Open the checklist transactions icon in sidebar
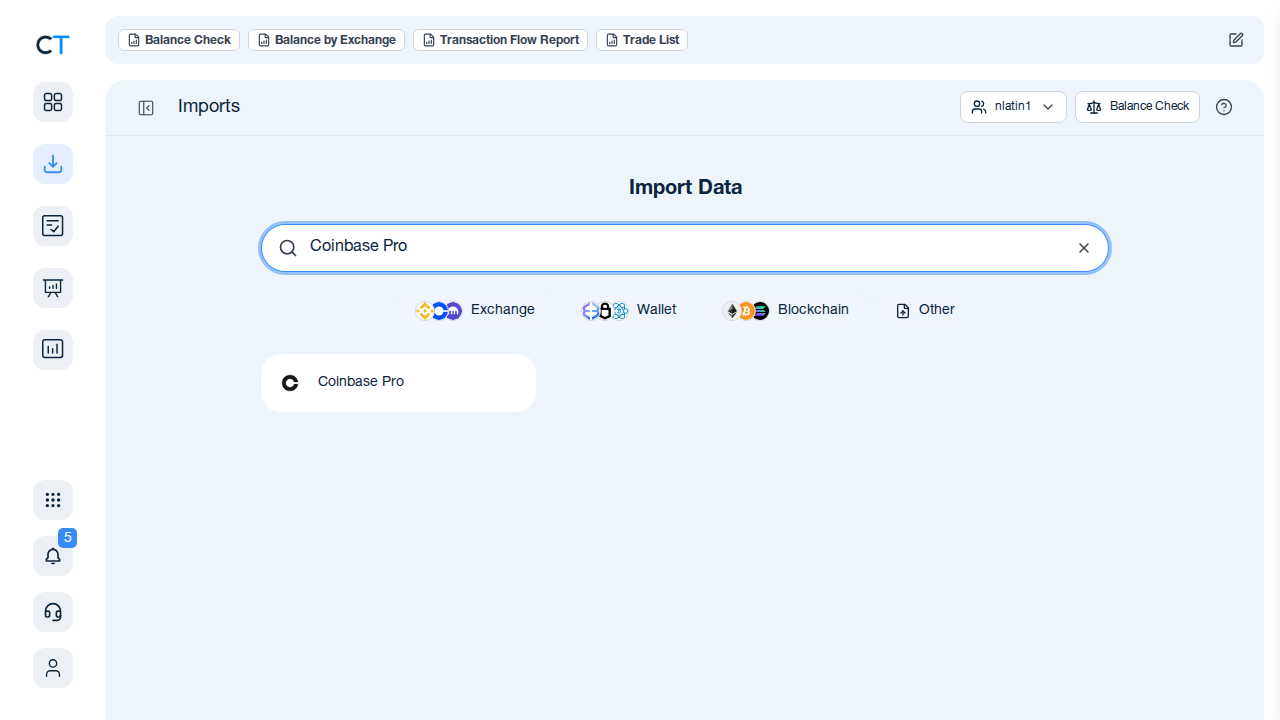Screen dimensions: 1280x720 pos(53,225)
